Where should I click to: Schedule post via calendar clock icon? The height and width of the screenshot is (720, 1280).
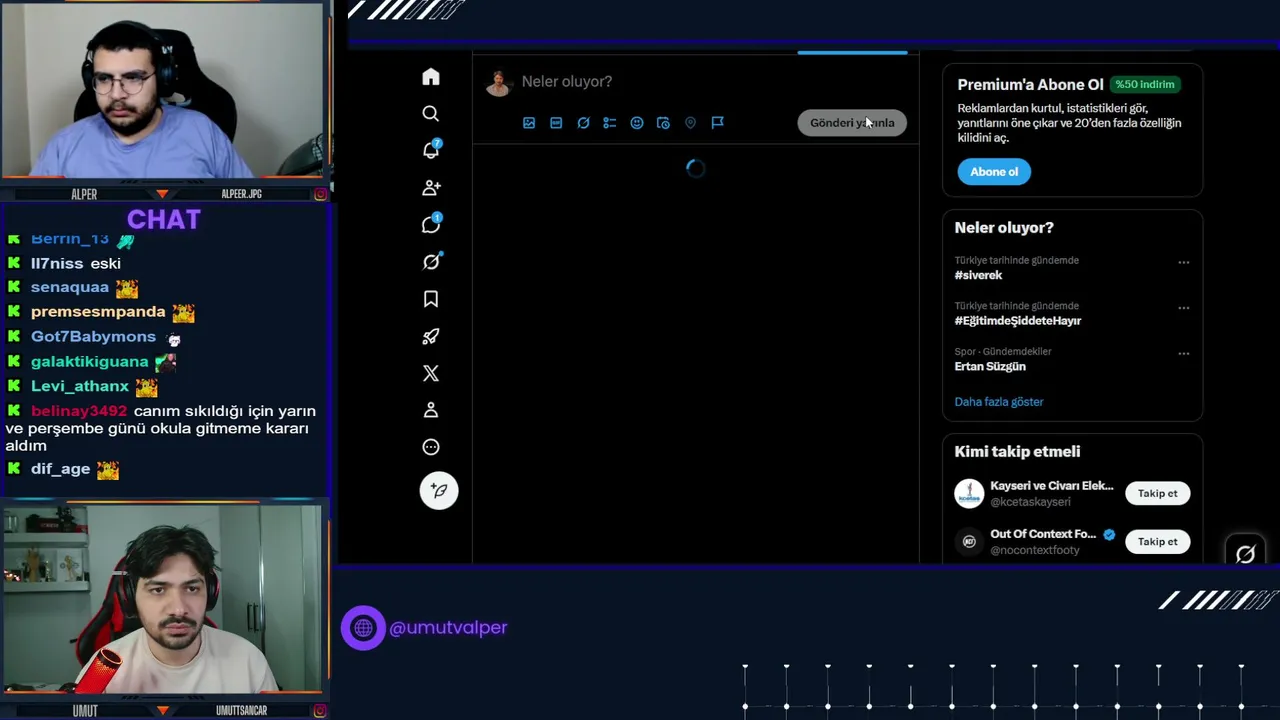[663, 123]
